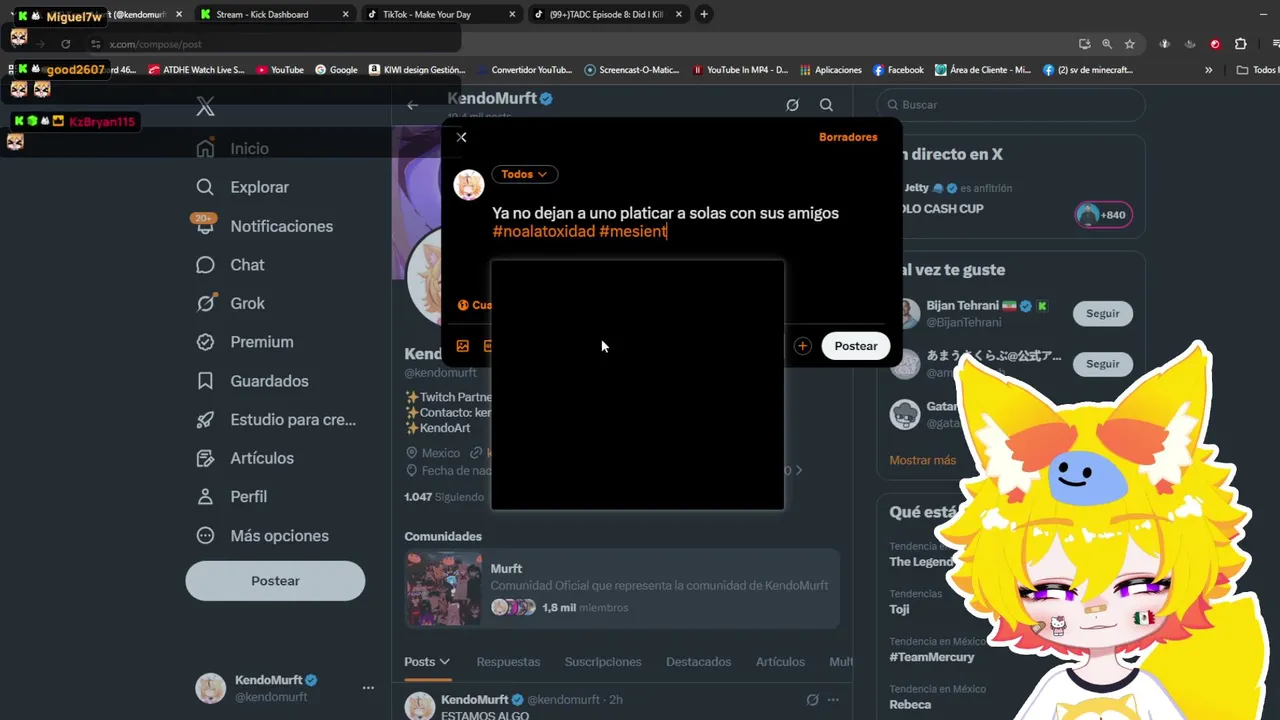Open the #TeamMercury trend
Screen dimensions: 1280x720
pyautogui.click(x=931, y=657)
